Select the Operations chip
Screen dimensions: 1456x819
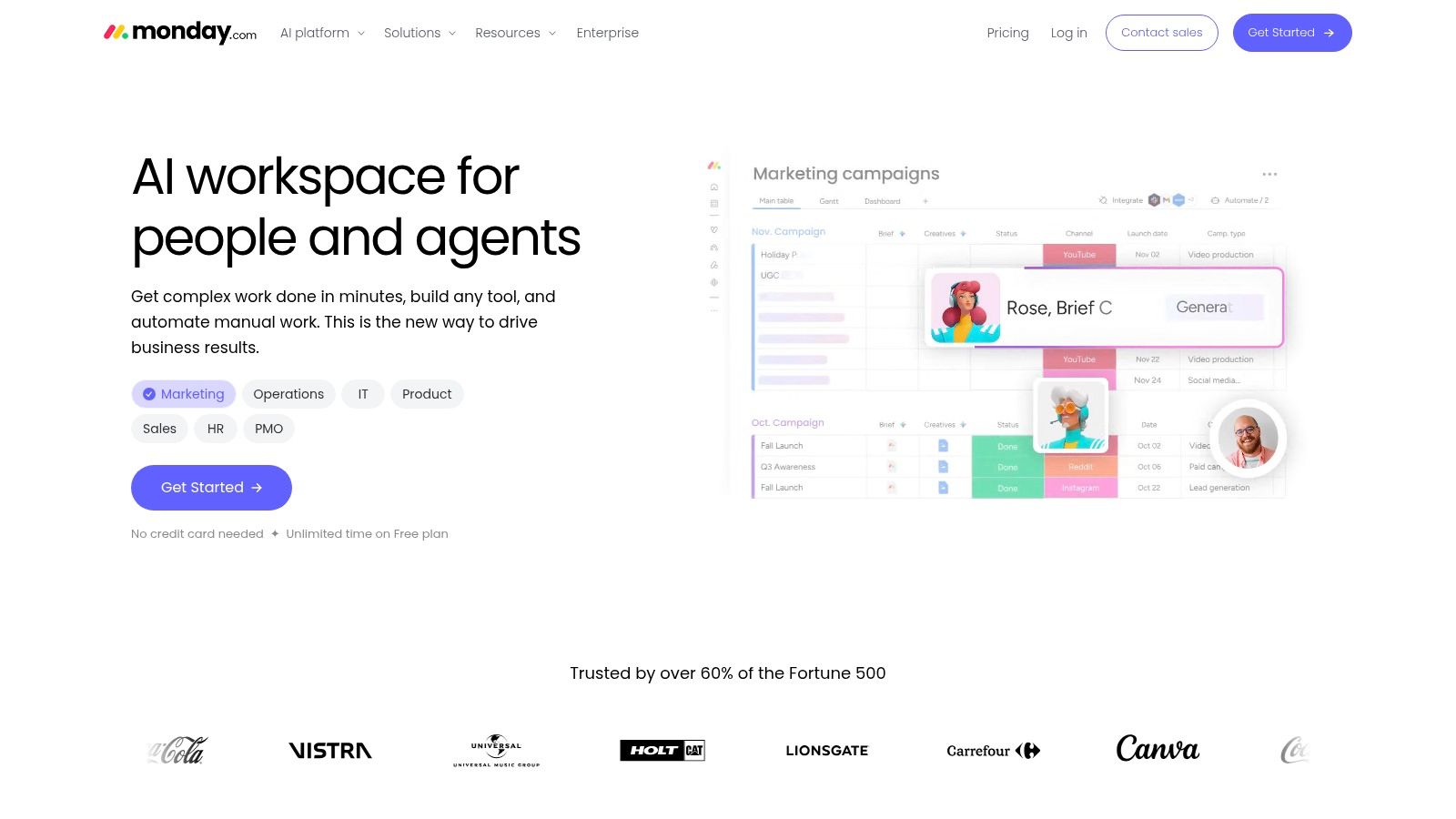pos(288,394)
